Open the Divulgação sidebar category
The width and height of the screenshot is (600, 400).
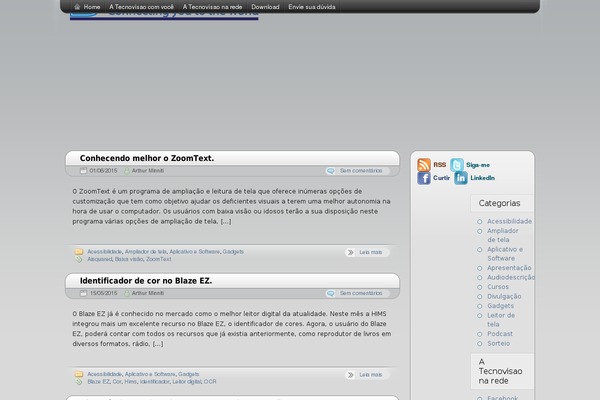point(504,296)
